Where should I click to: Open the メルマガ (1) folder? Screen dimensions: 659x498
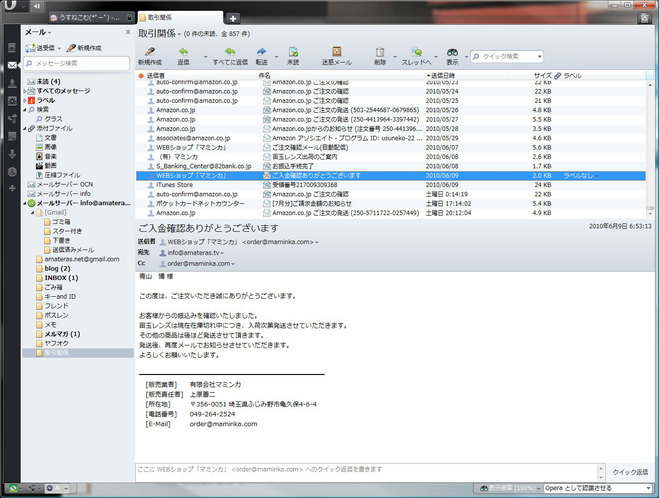point(62,334)
